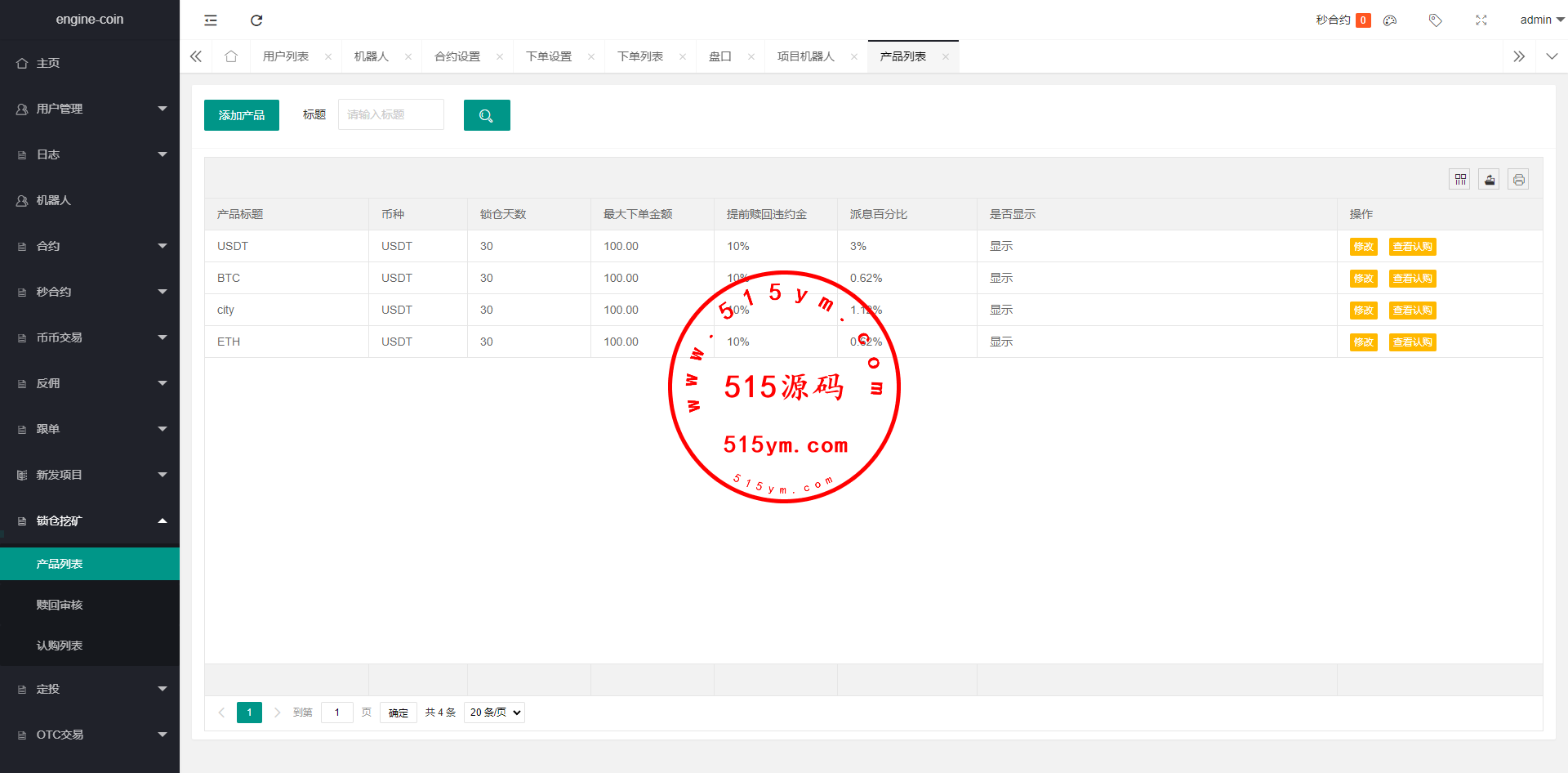1568x773 pixels.
Task: Click the search magnifier button
Action: click(x=487, y=115)
